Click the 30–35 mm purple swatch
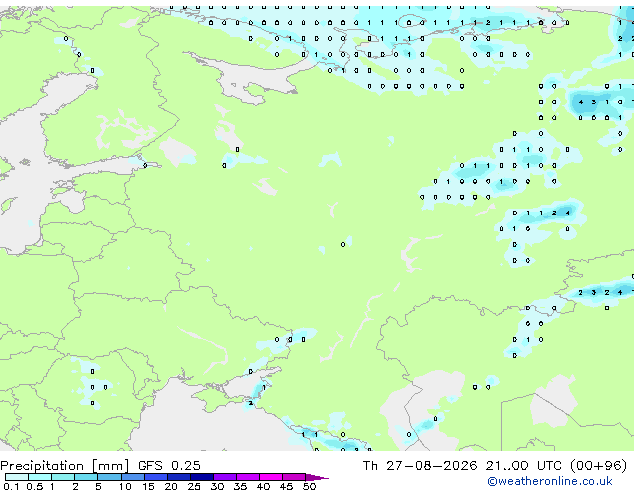The height and width of the screenshot is (490, 634). point(224,477)
